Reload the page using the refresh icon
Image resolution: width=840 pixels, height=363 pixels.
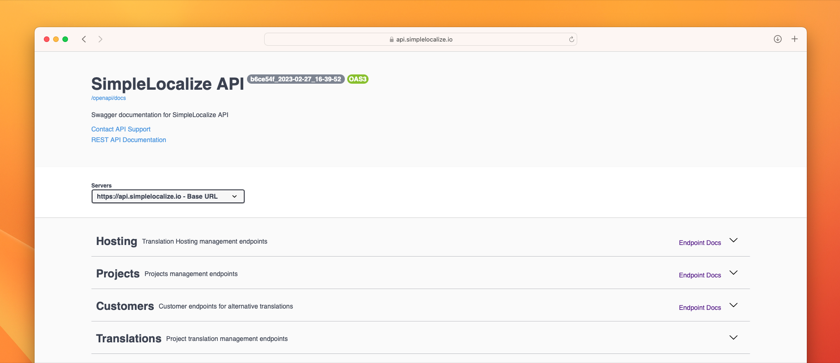[571, 39]
